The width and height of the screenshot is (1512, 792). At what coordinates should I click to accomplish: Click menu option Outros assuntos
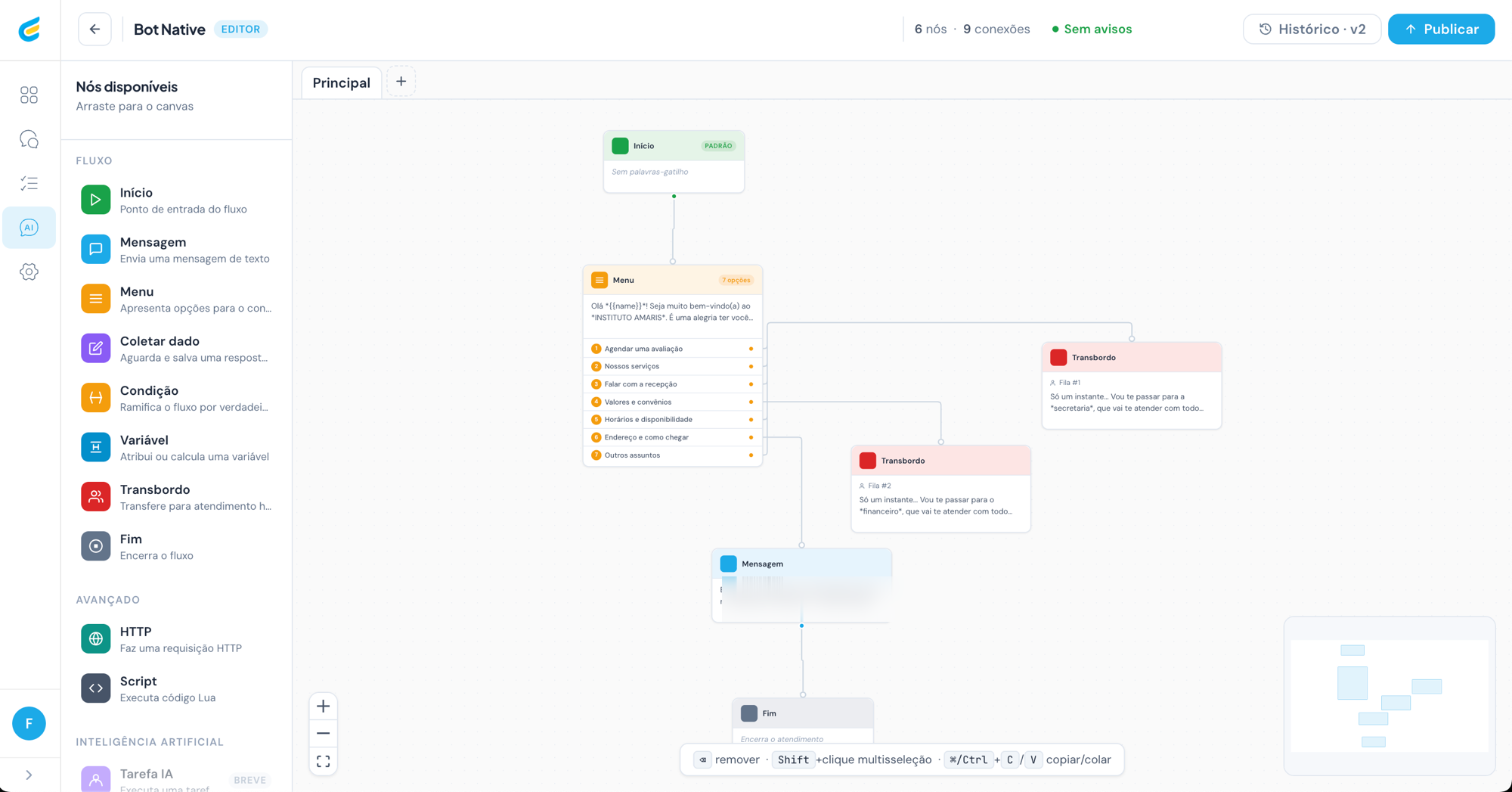point(672,455)
